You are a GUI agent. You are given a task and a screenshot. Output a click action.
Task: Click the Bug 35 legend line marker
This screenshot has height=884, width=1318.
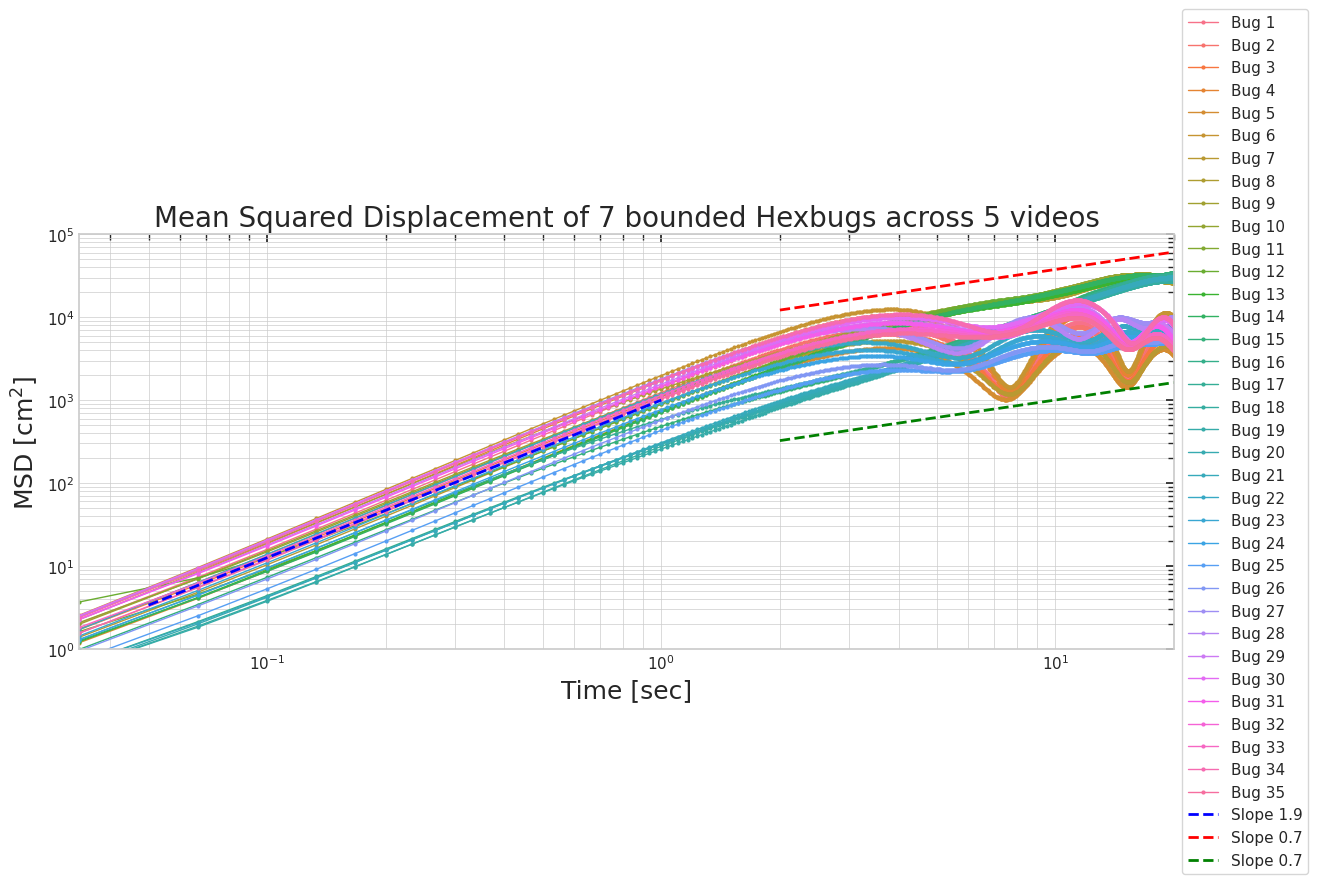coord(1204,792)
